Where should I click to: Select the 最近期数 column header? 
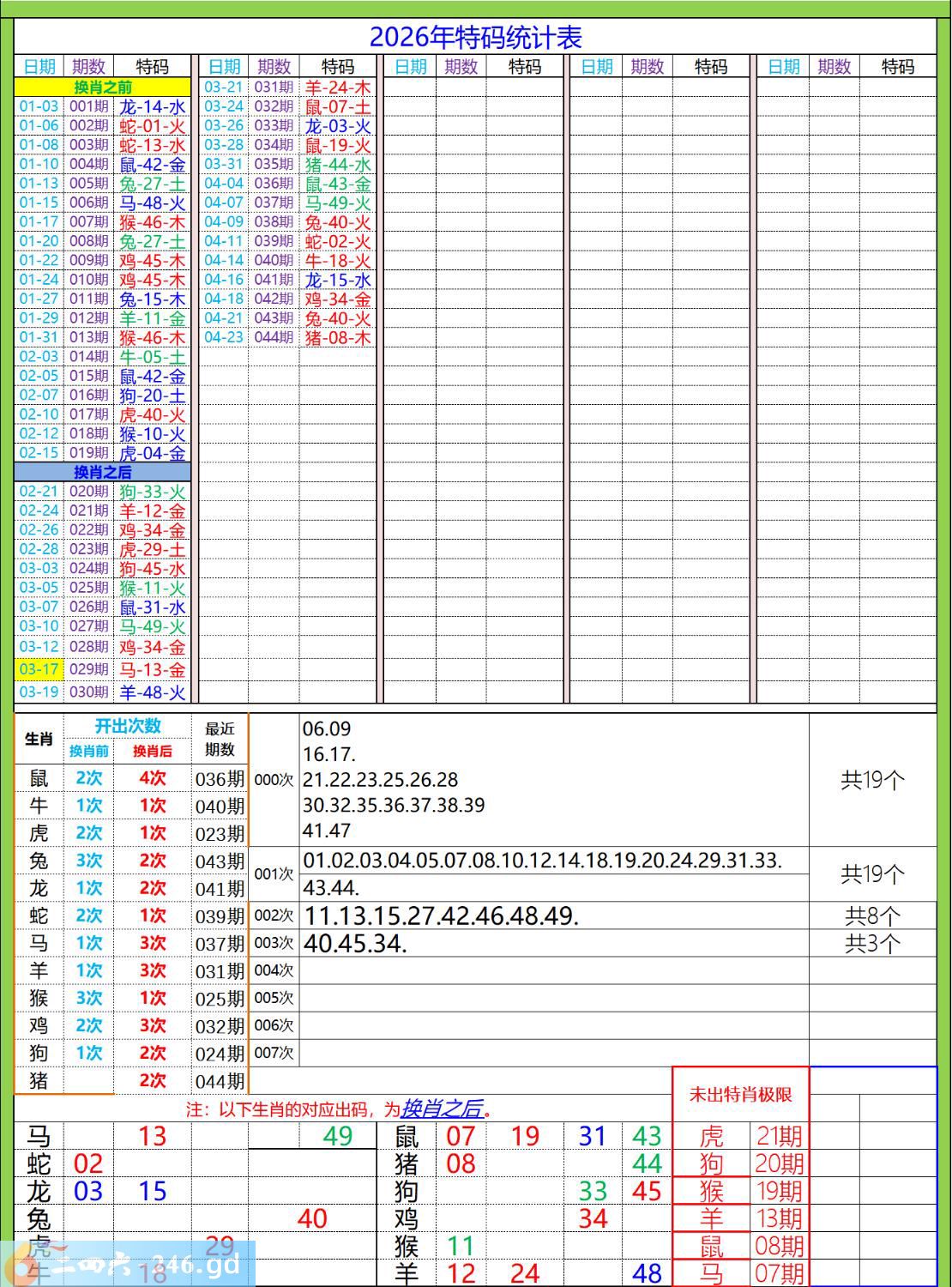point(220,739)
